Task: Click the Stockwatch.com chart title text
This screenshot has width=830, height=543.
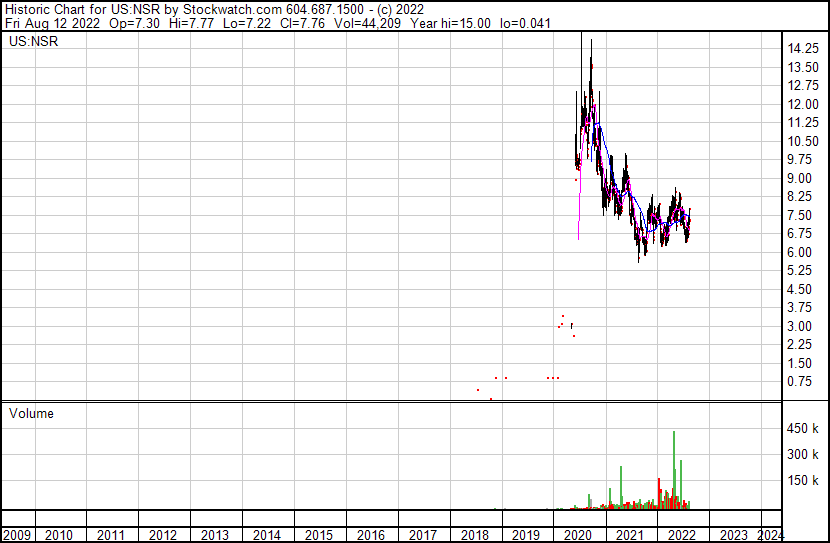Action: tap(219, 10)
